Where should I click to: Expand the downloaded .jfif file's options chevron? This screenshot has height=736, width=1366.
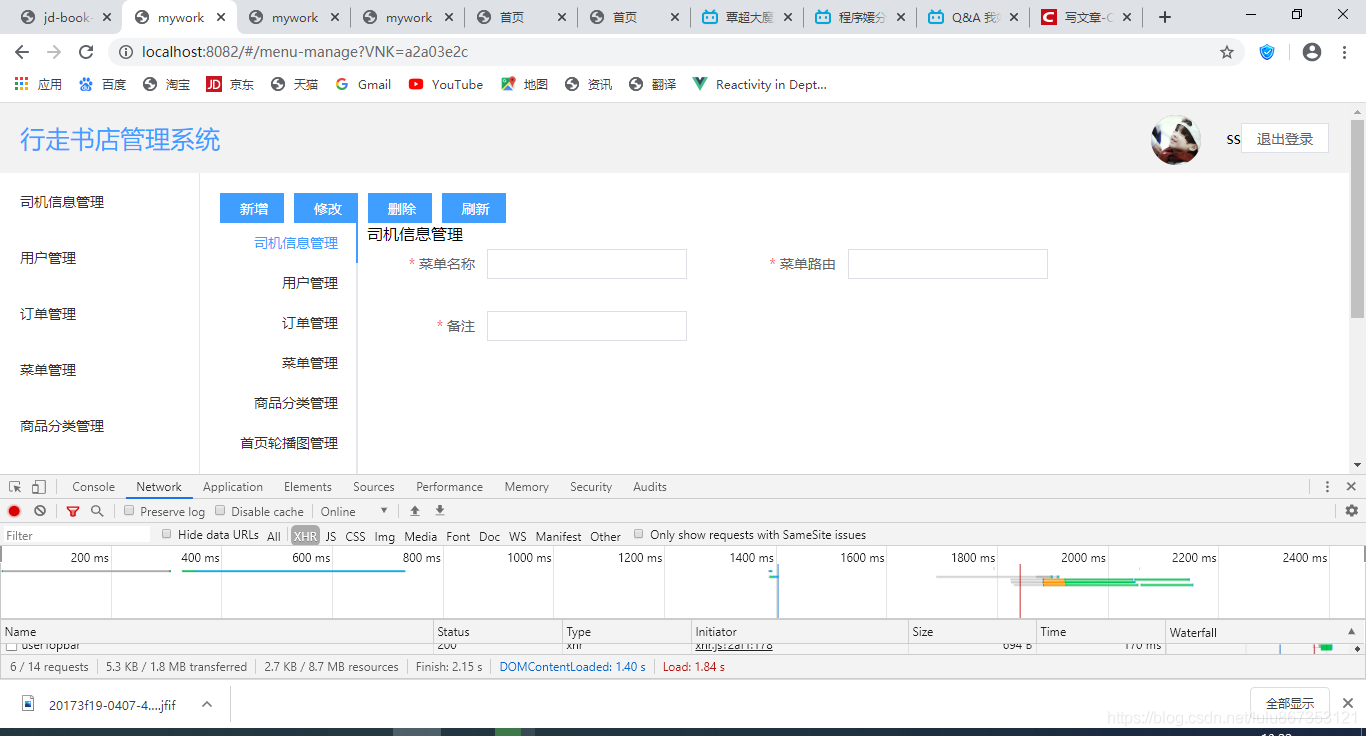click(206, 703)
